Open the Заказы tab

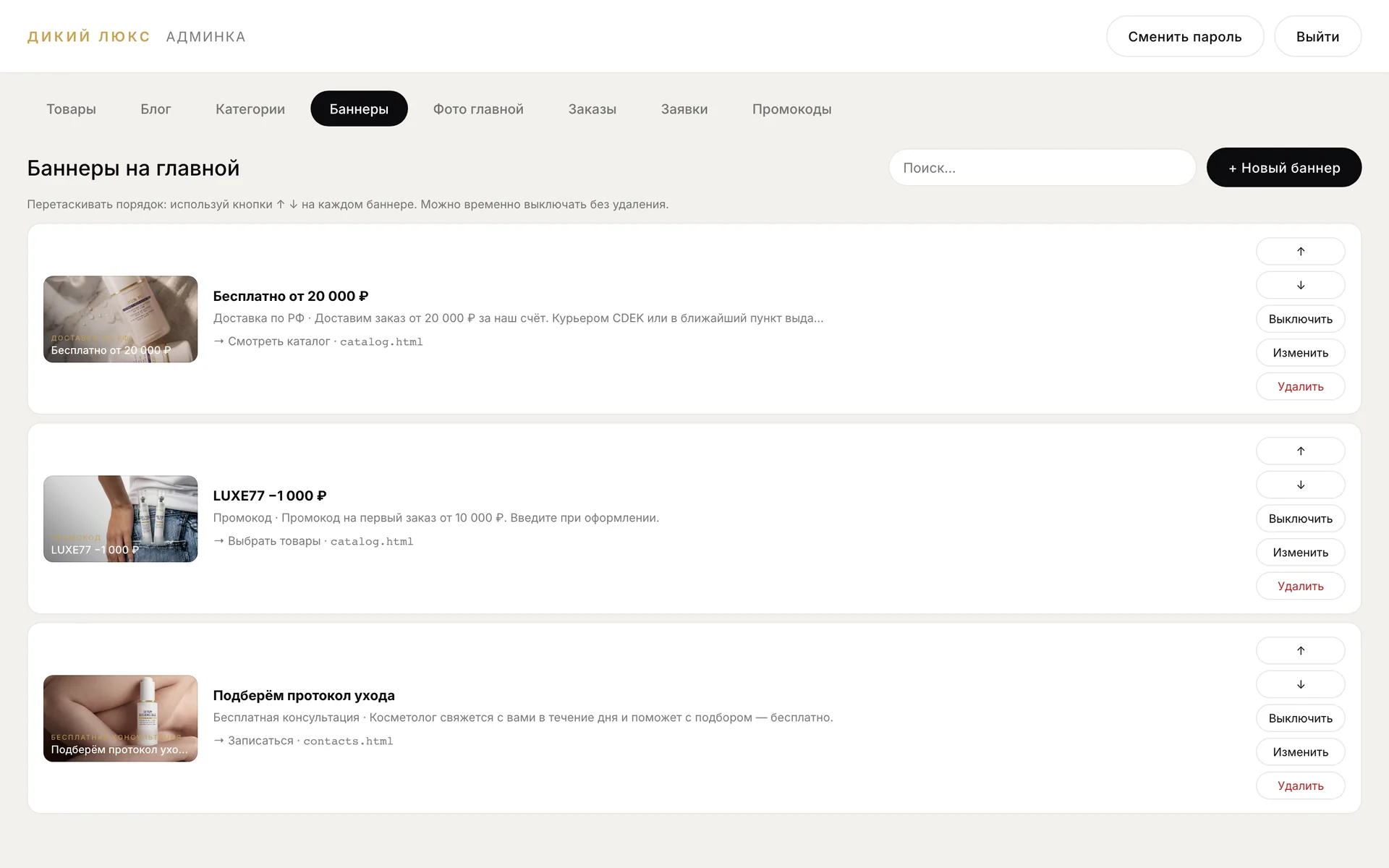(592, 109)
